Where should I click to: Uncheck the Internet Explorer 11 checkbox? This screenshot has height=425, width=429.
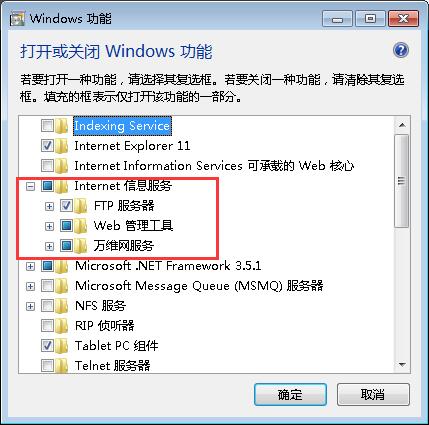point(47,146)
